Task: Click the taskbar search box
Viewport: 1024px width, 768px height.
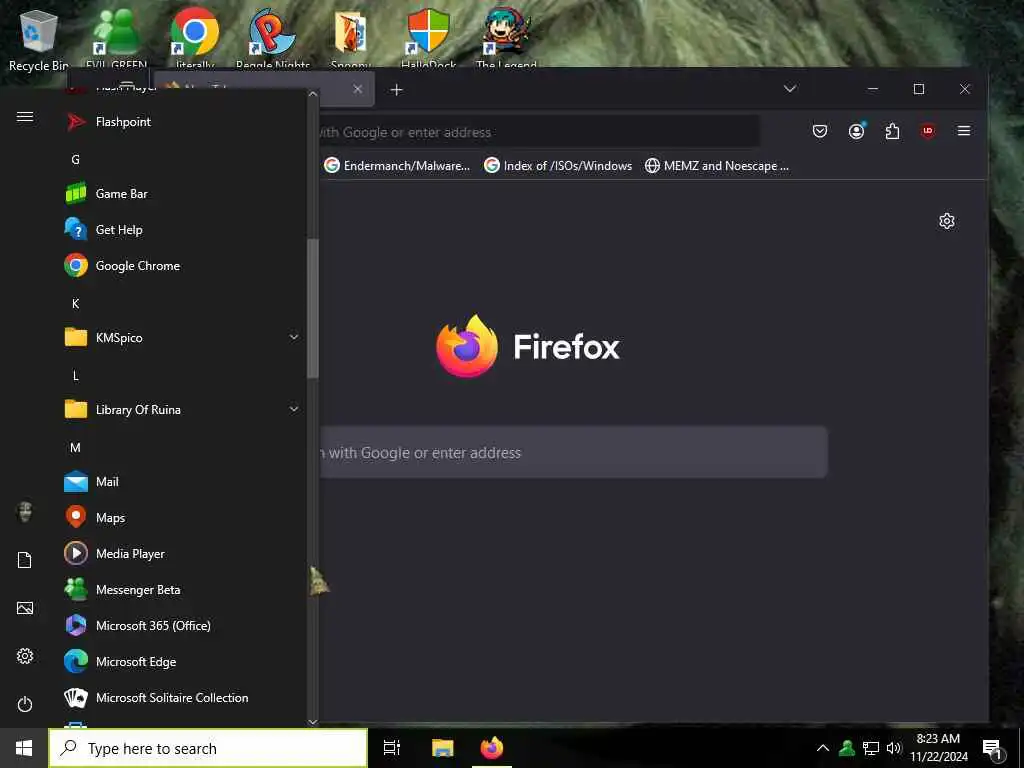Action: (208, 748)
